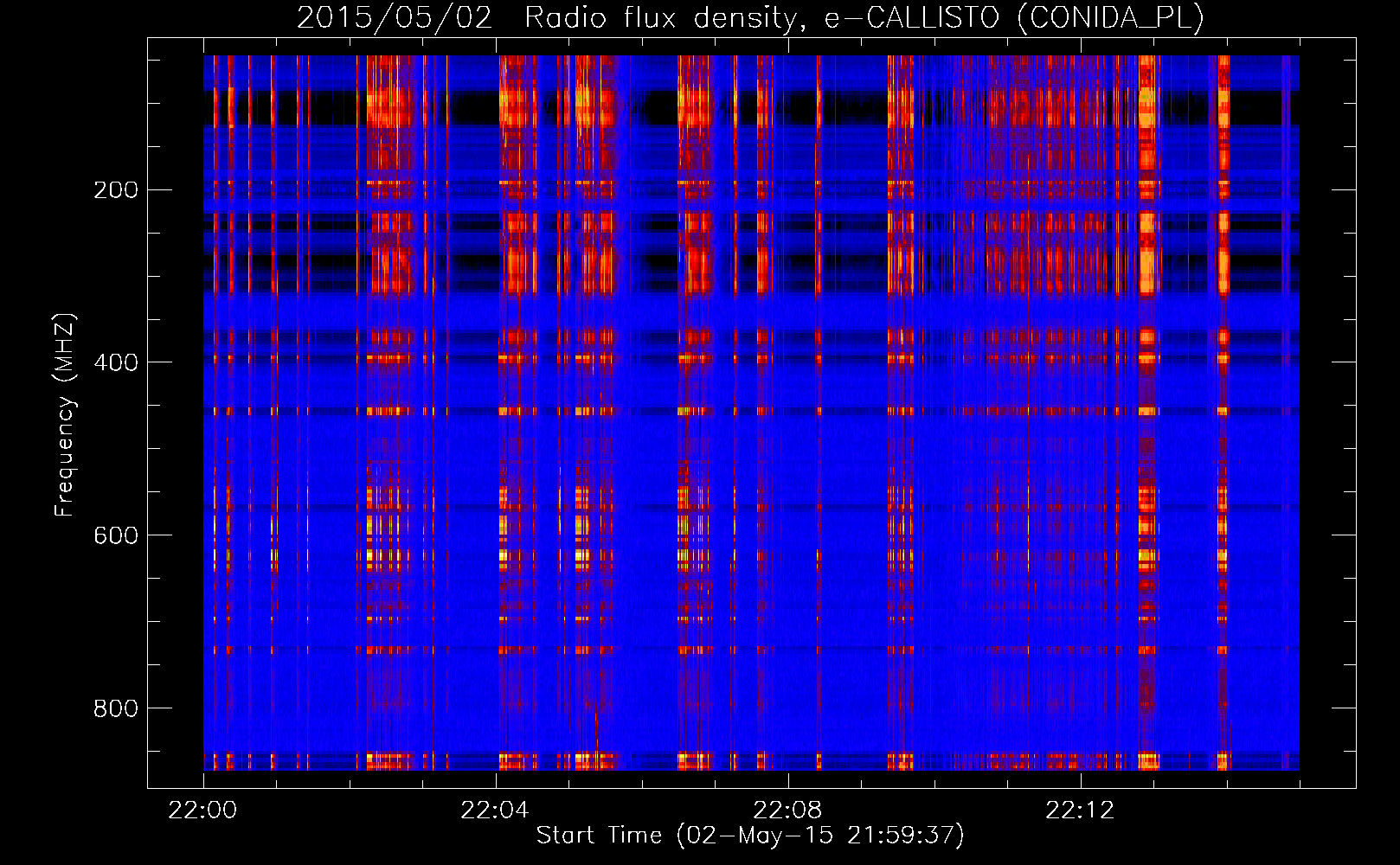Click the plot title "Radio flux density, e-CALLISTO (CONIDA_PL)"

pos(864,18)
